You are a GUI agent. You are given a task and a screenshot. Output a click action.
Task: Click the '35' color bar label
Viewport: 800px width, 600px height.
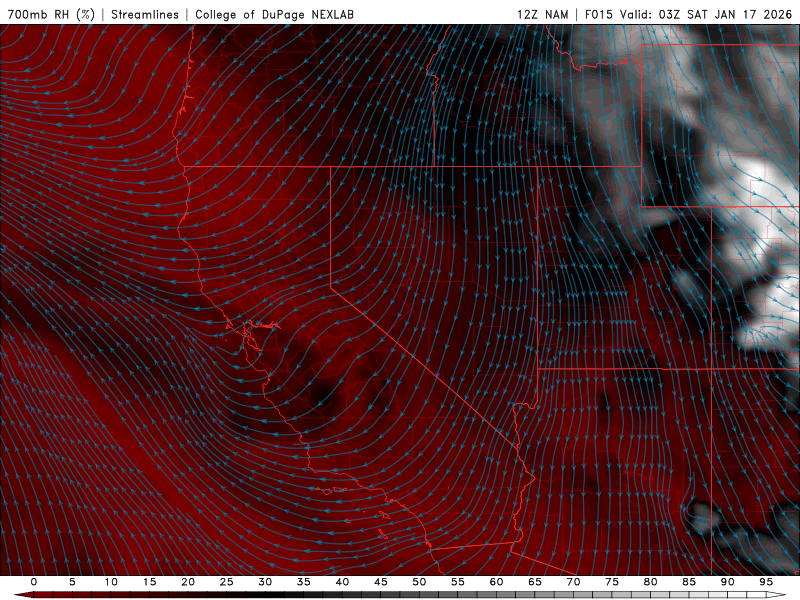[x=304, y=582]
